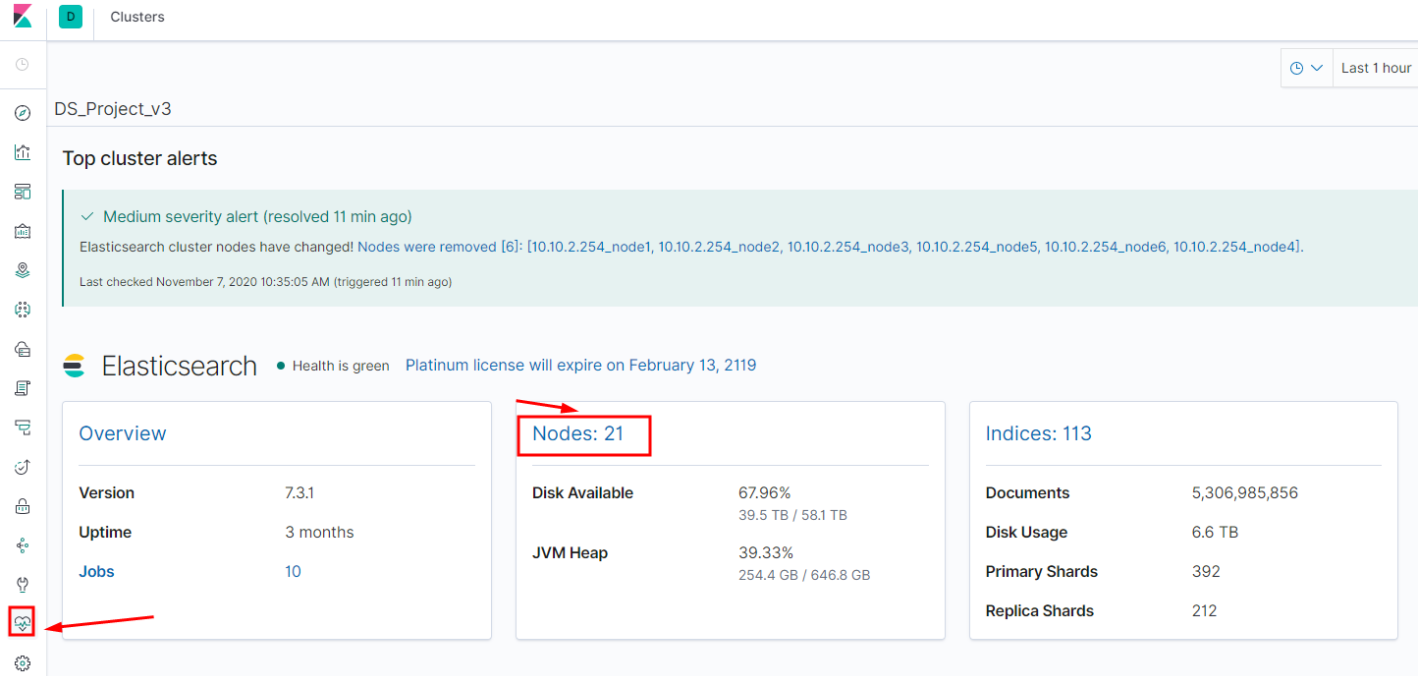Click the Last 1 hour time range
The image size is (1421, 676).
tap(1376, 68)
